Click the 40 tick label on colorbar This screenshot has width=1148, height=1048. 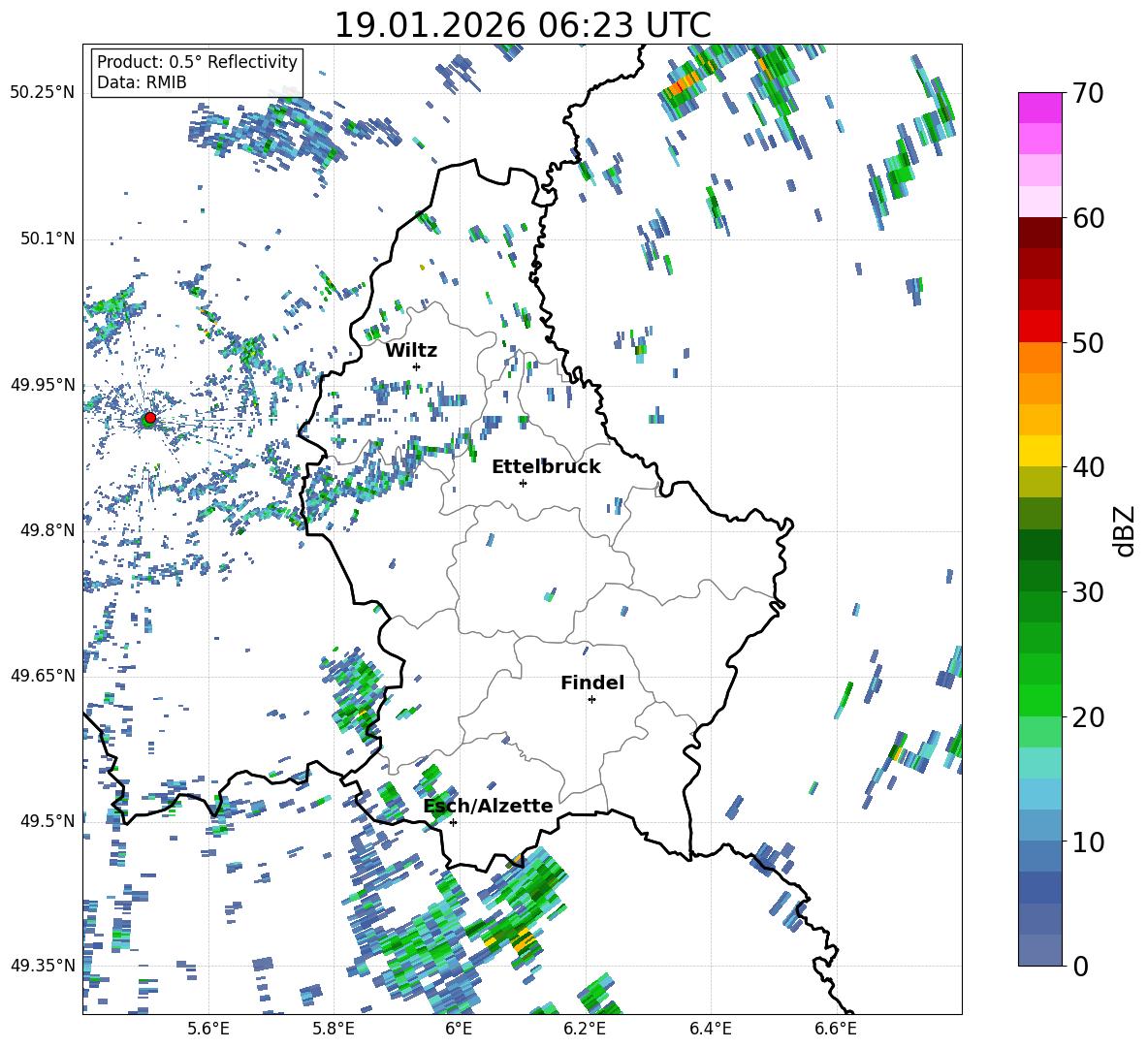(x=1088, y=467)
